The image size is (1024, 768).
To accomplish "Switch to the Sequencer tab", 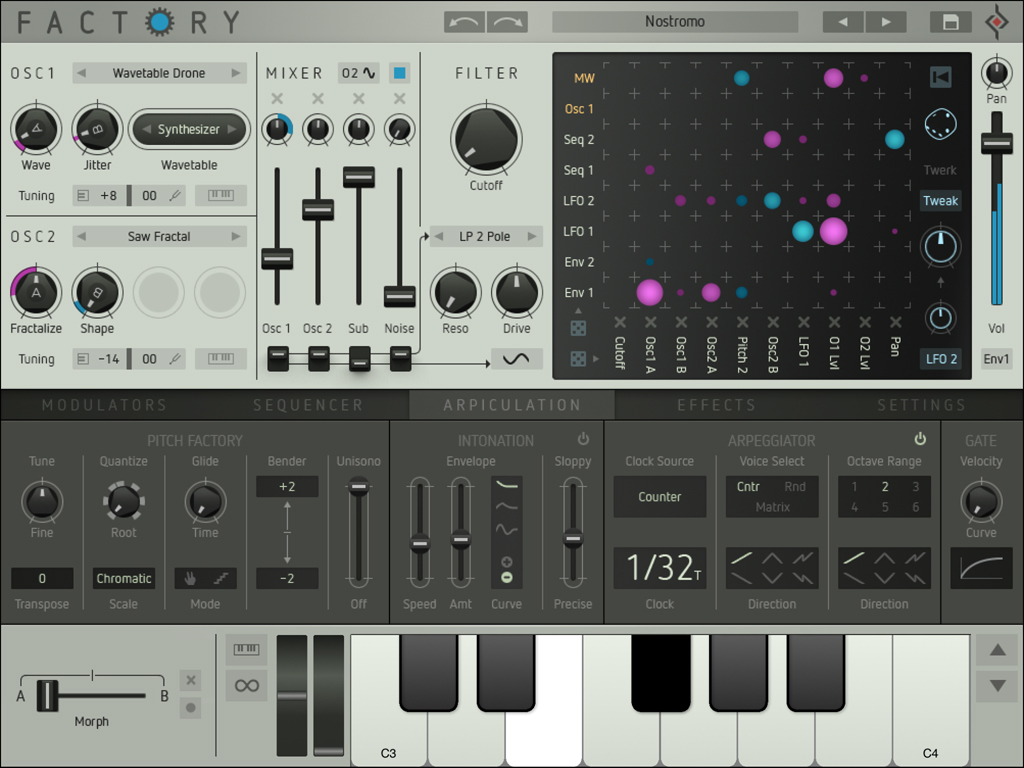I will [308, 405].
